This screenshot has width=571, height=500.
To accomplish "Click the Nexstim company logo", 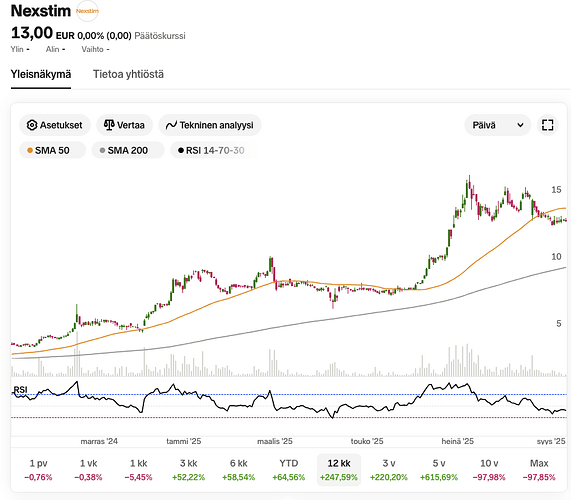I will (x=87, y=11).
